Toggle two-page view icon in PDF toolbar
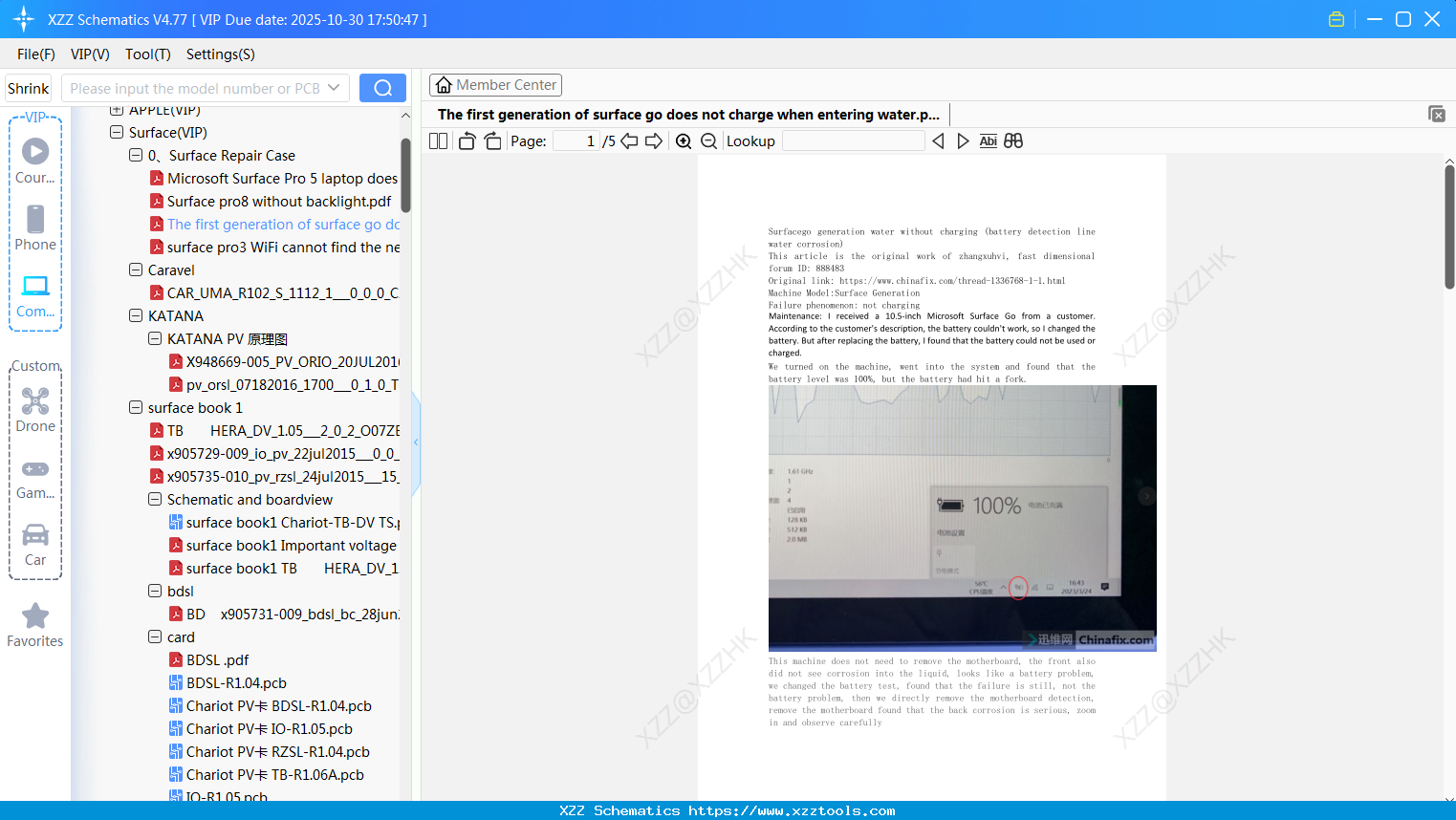This screenshot has height=820, width=1456. 438,140
